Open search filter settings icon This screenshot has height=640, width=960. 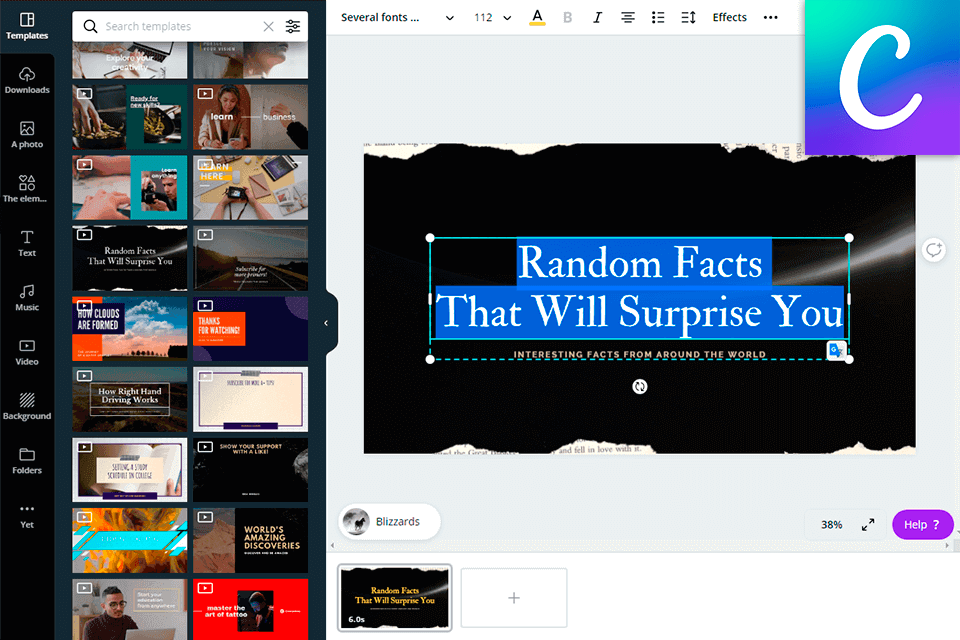[x=292, y=27]
